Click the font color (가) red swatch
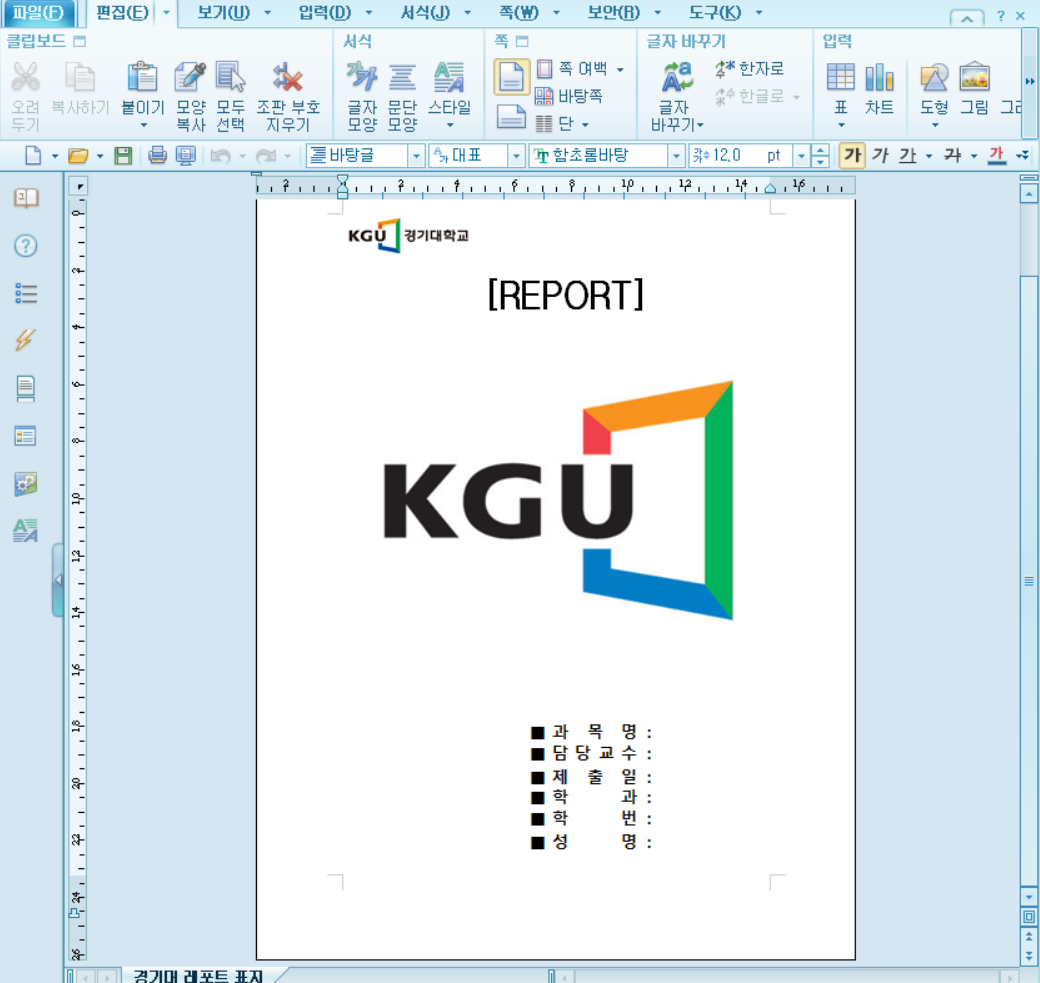The width and height of the screenshot is (1040, 983). coord(996,155)
